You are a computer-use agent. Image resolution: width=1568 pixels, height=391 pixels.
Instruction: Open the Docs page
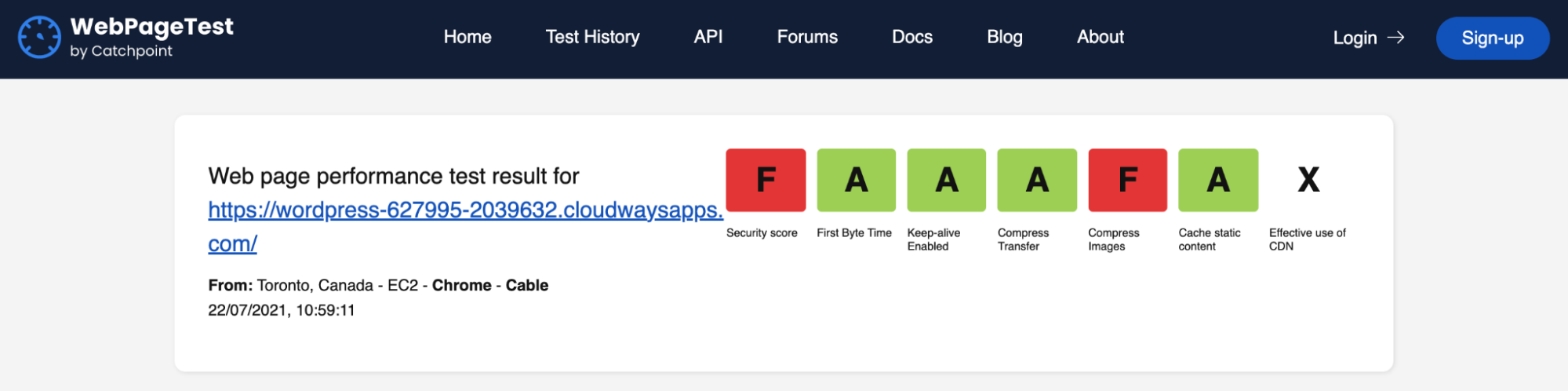[x=912, y=37]
